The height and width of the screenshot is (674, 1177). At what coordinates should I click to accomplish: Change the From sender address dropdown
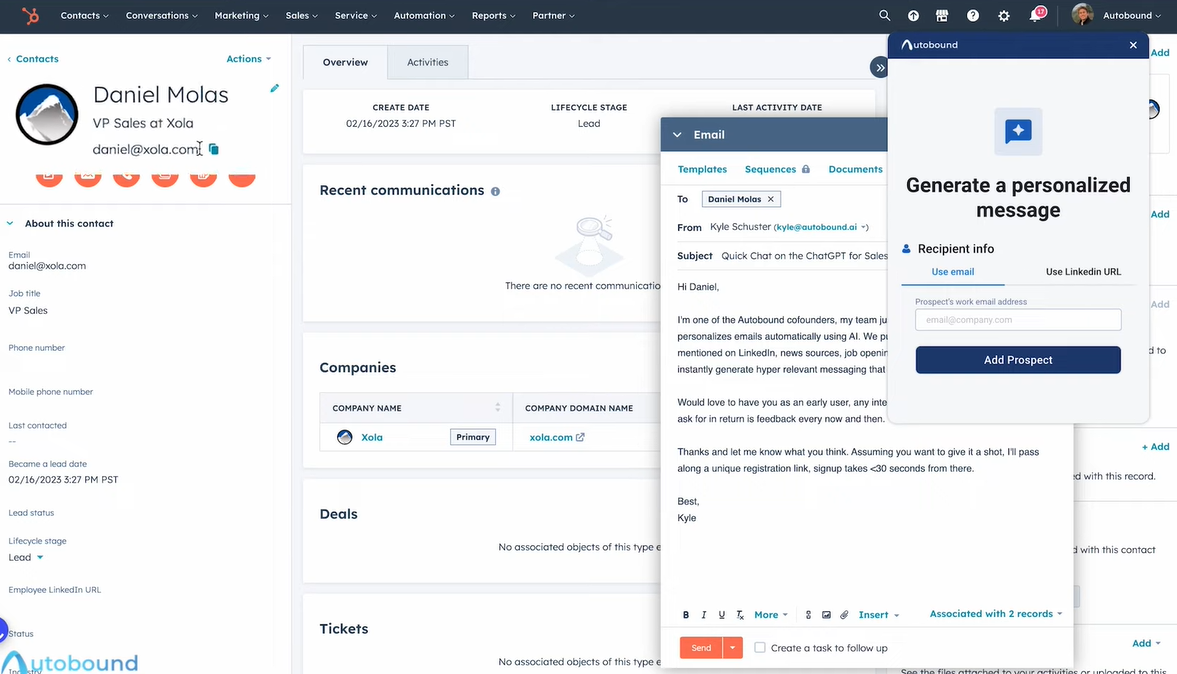coord(821,227)
